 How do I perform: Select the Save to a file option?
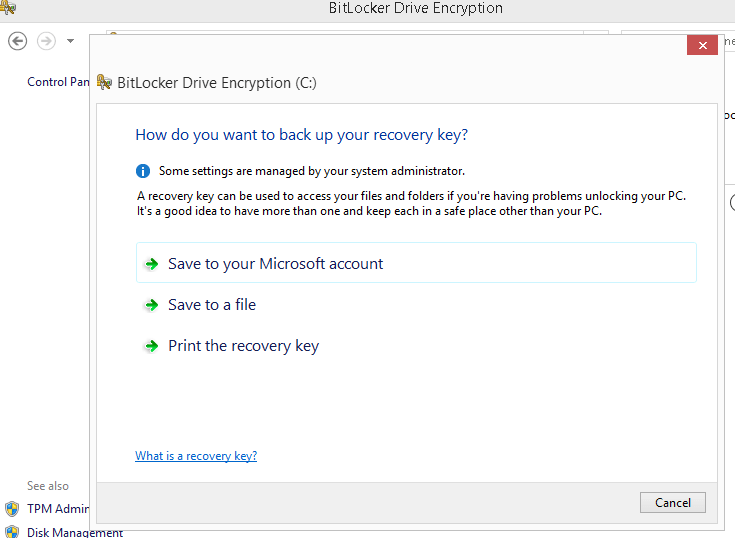pyautogui.click(x=212, y=305)
